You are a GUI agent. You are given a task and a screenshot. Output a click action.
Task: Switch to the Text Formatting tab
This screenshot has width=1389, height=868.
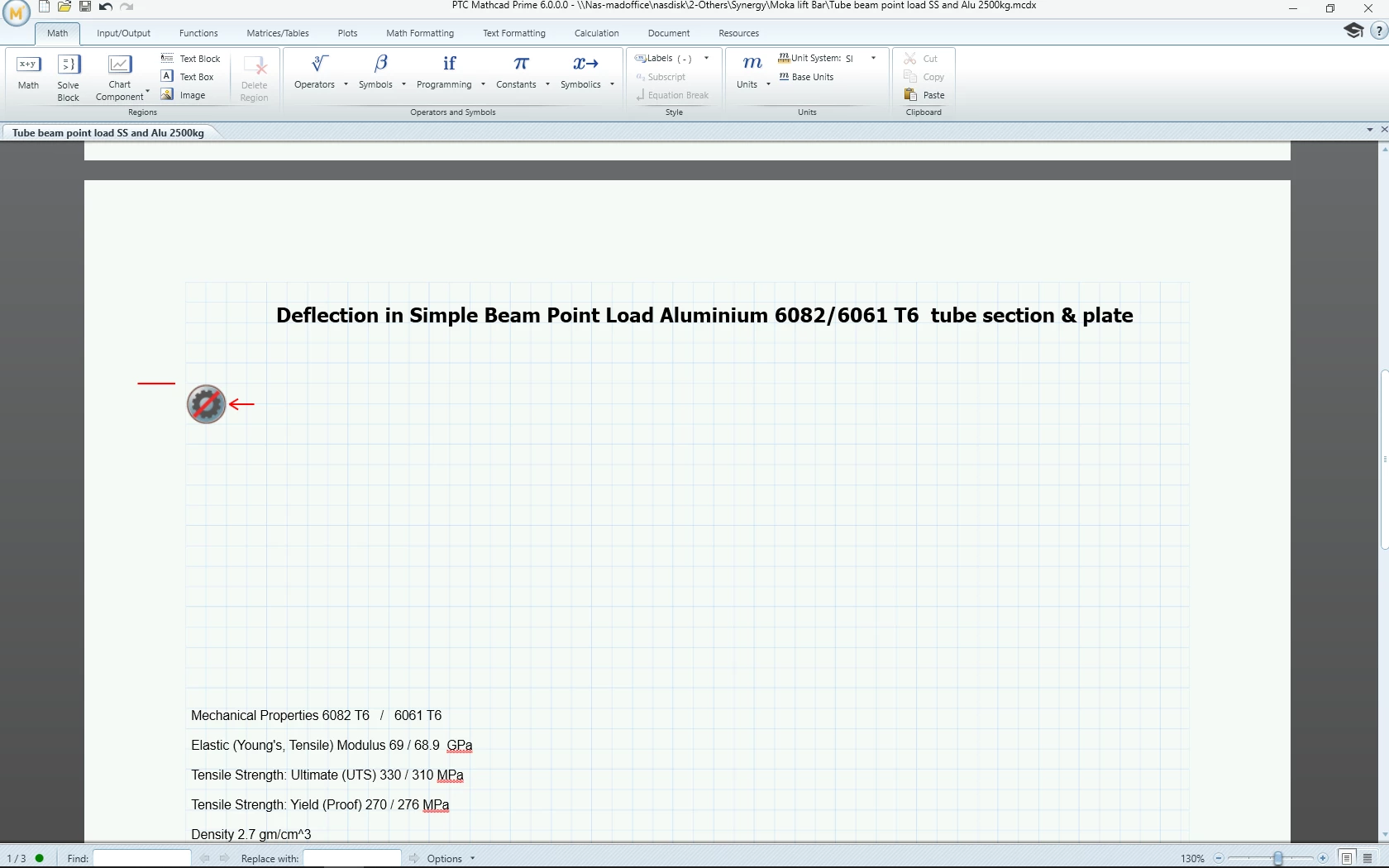(x=514, y=33)
